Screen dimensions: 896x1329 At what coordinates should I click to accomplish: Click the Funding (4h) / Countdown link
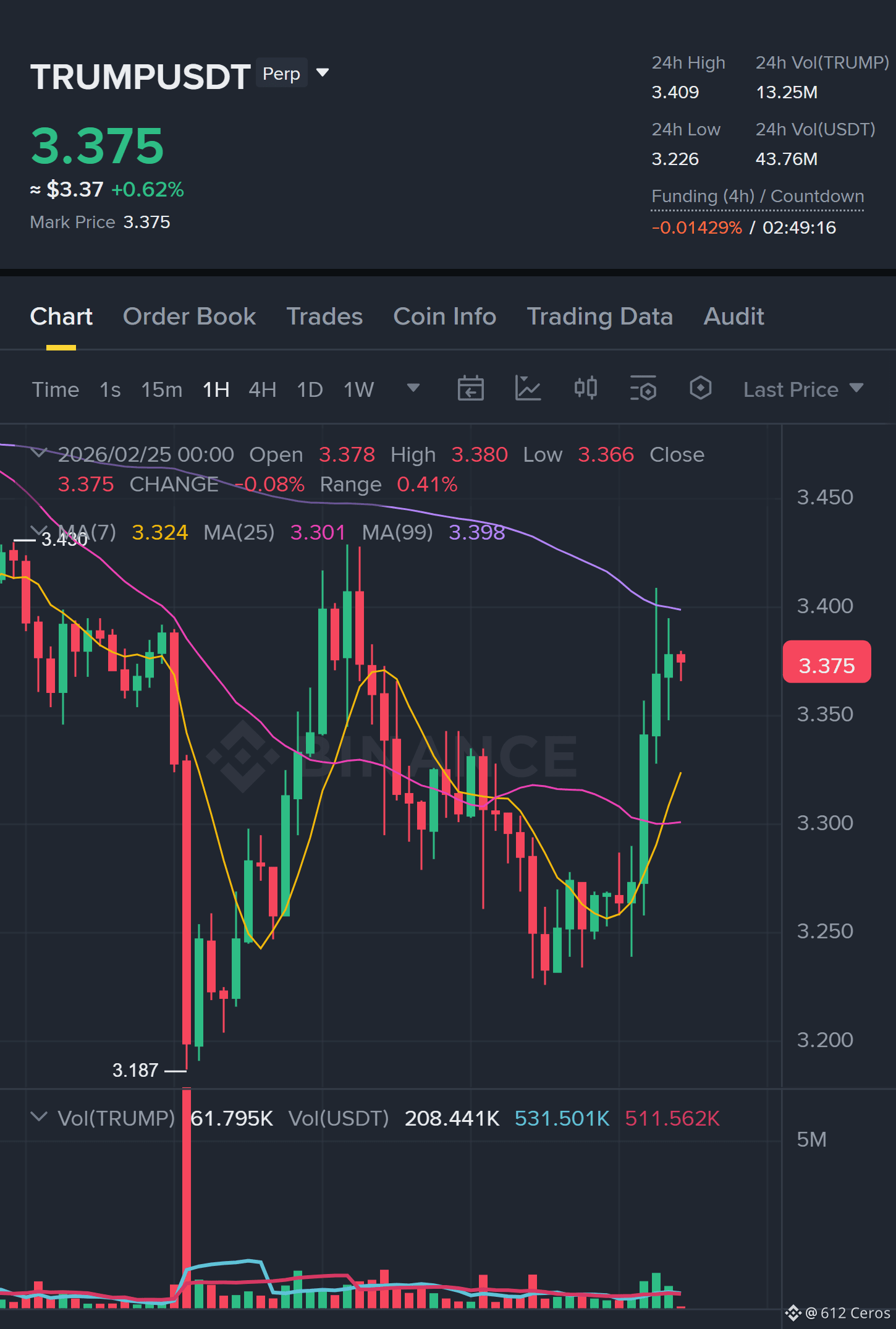(x=758, y=197)
